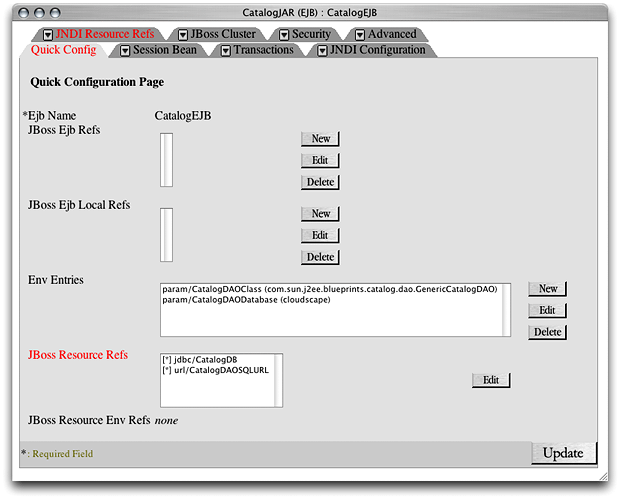
Task: Switch to the JNDI Resource Refs tab
Action: coord(105,34)
